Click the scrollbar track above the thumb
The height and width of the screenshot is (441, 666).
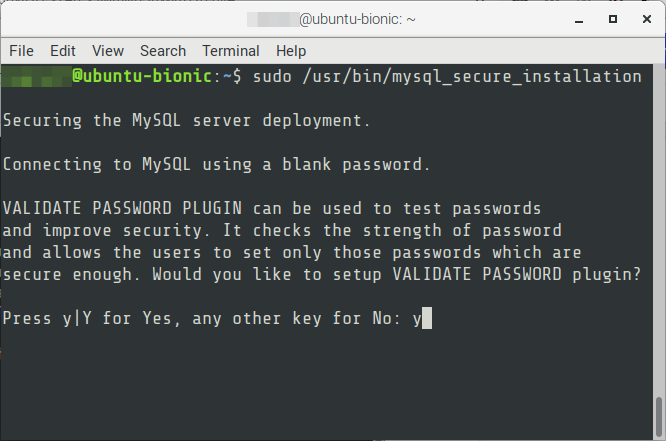tap(659, 229)
